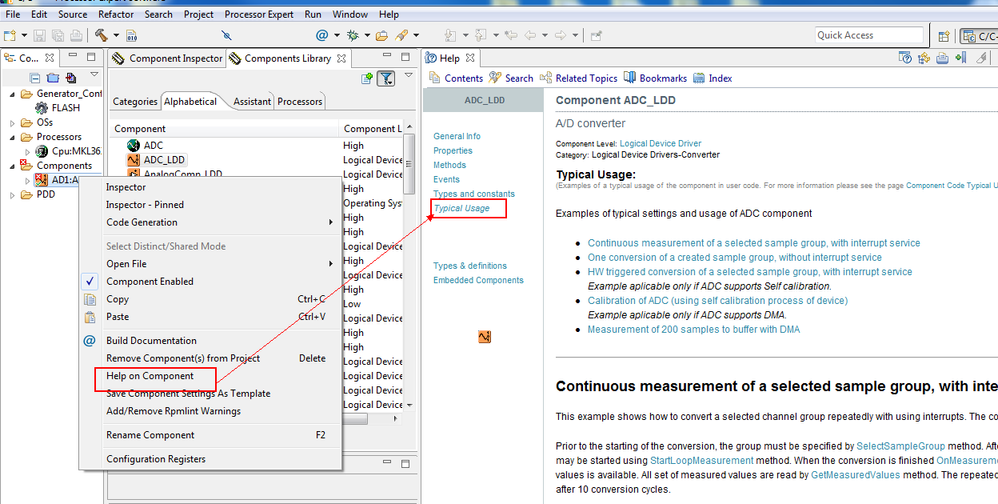This screenshot has height=504, width=998.
Task: Click Collapse All icon in Components view
Action: click(x=35, y=78)
